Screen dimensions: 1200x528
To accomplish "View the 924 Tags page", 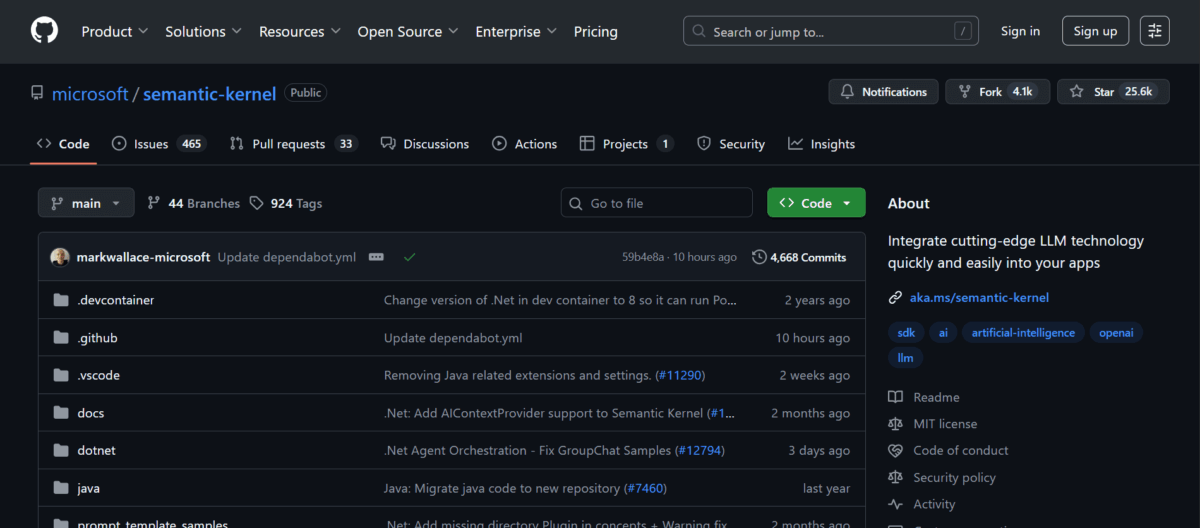I will [286, 203].
